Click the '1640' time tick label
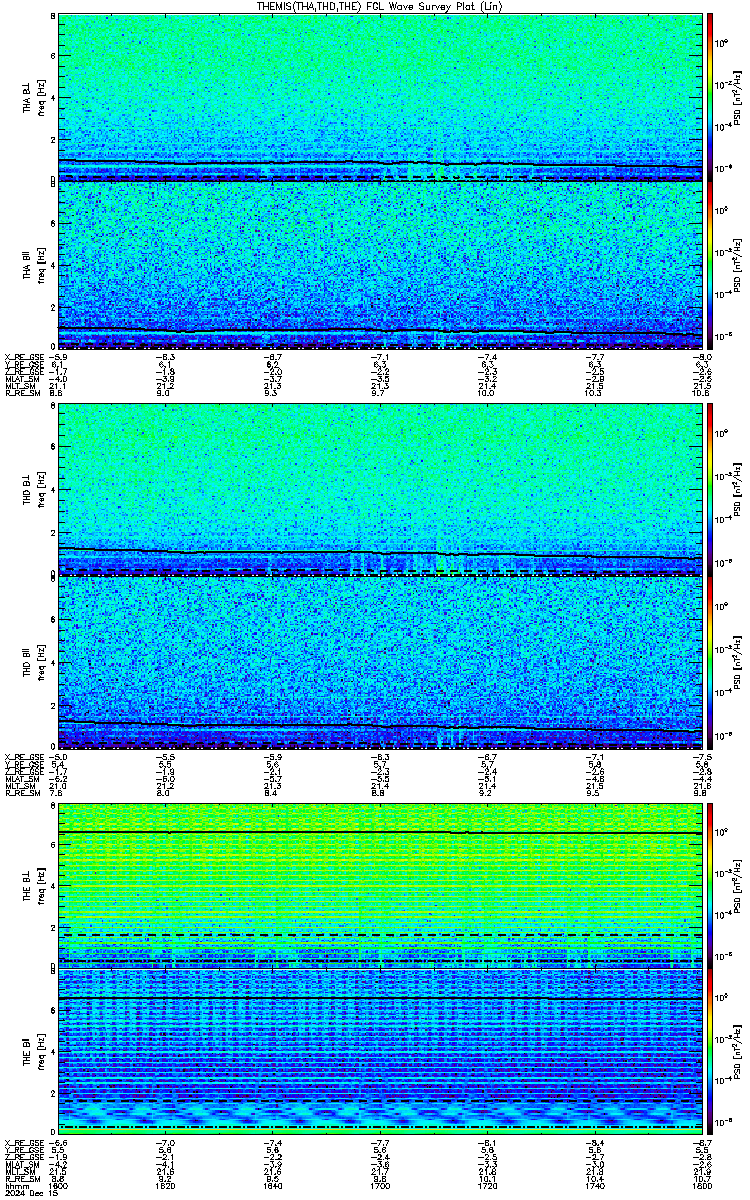The image size is (750, 1200). [273, 1186]
